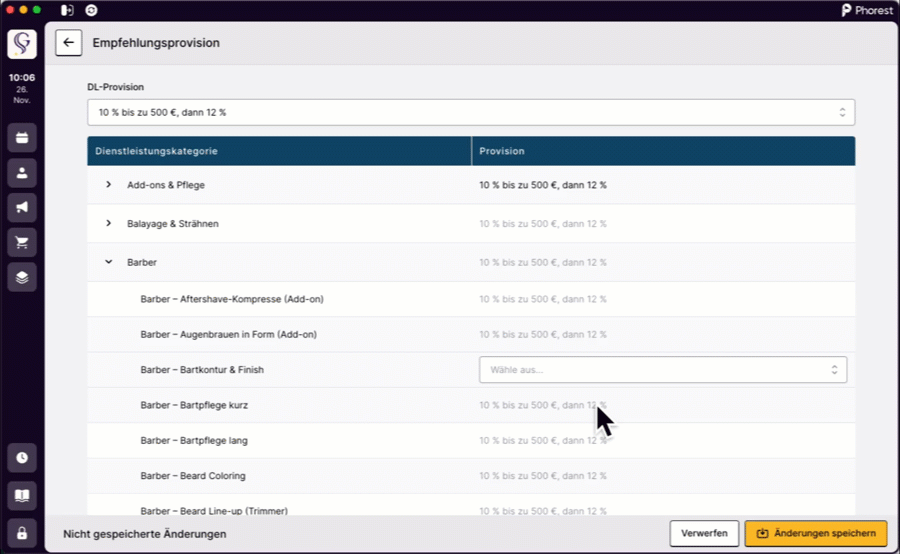Image resolution: width=900 pixels, height=554 pixels.
Task: Click the back arrow button
Action: pyautogui.click(x=68, y=43)
